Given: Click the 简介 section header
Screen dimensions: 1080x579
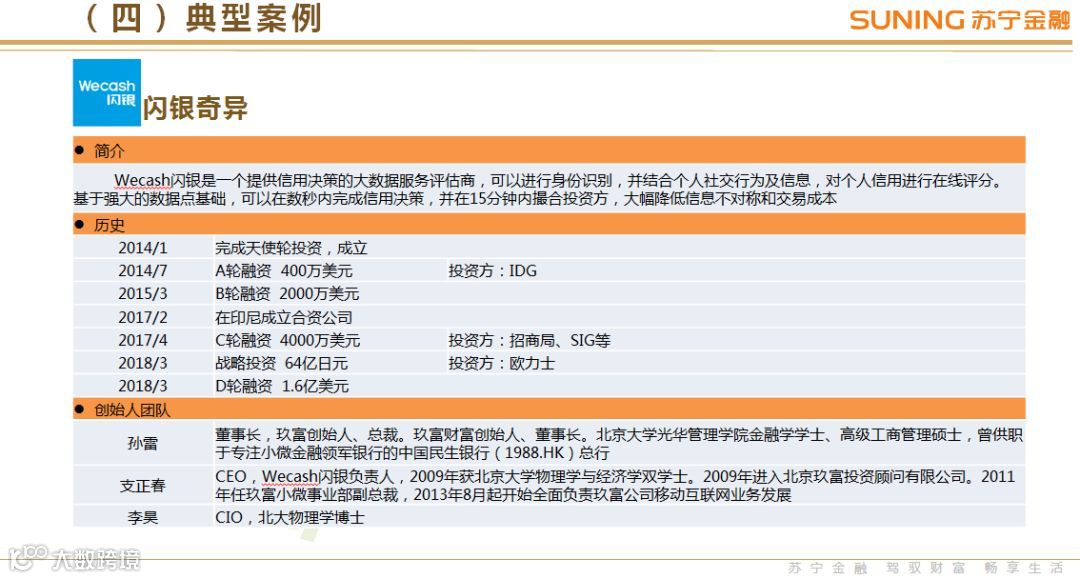Looking at the screenshot, I should 549,150.
